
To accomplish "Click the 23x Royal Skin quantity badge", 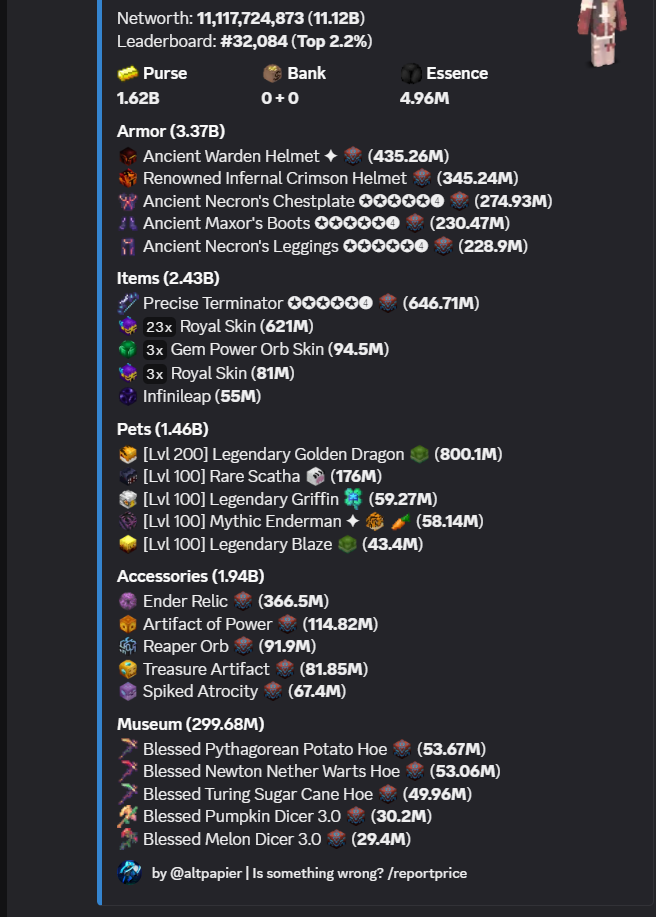I will (x=158, y=326).
